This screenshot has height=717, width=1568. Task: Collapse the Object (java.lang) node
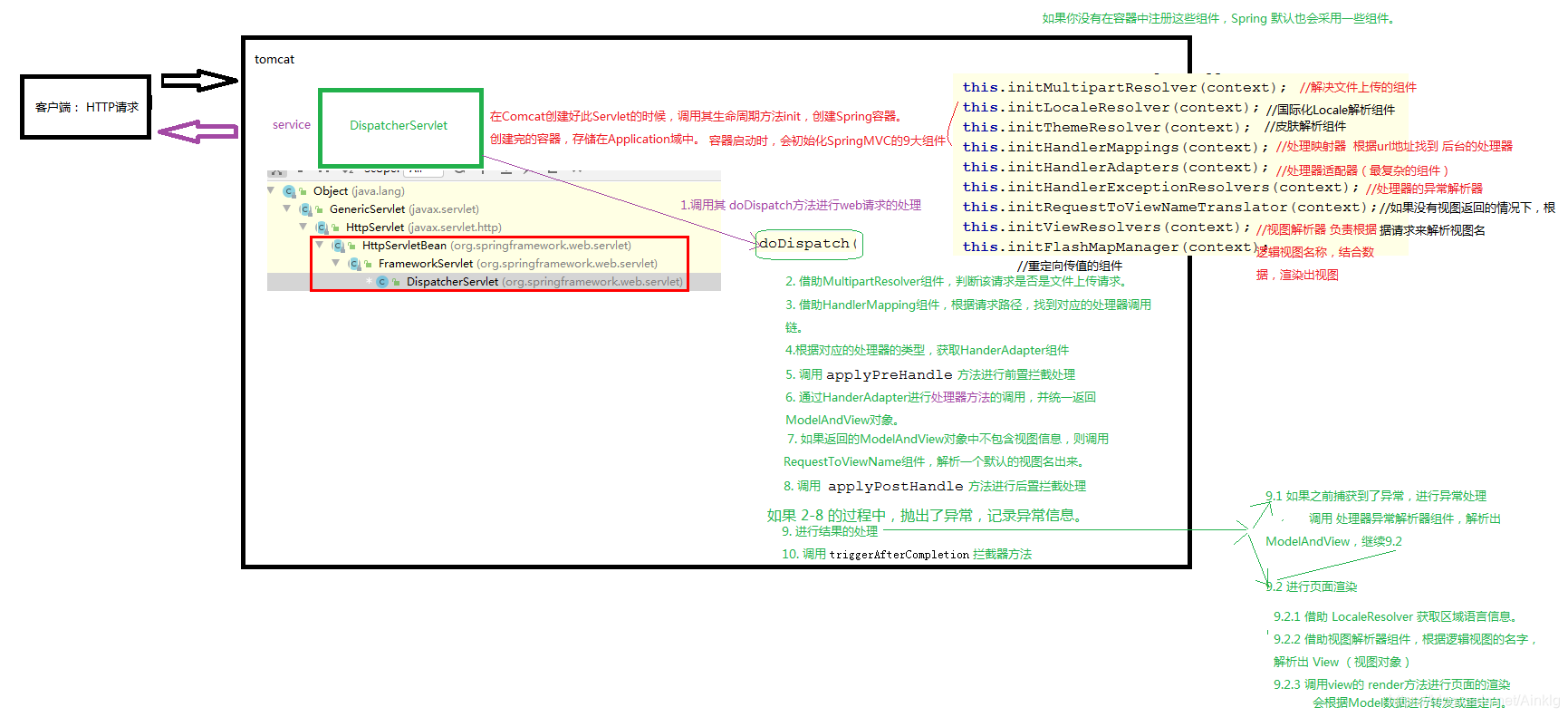(x=271, y=190)
